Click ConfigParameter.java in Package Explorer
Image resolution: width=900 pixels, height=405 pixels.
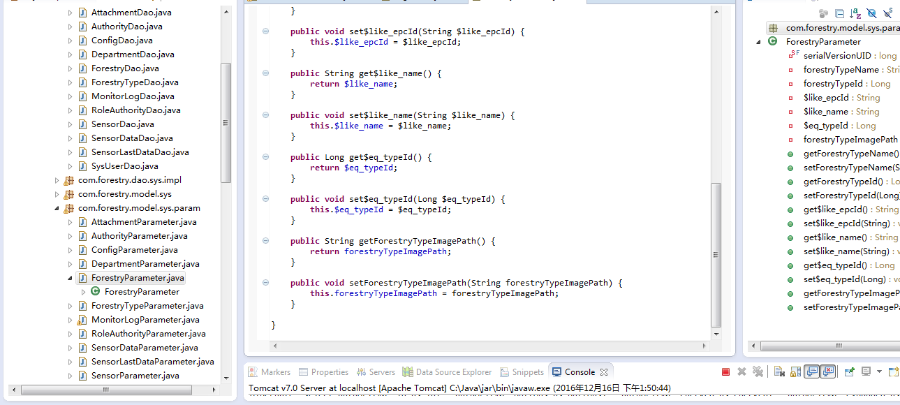tap(134, 250)
